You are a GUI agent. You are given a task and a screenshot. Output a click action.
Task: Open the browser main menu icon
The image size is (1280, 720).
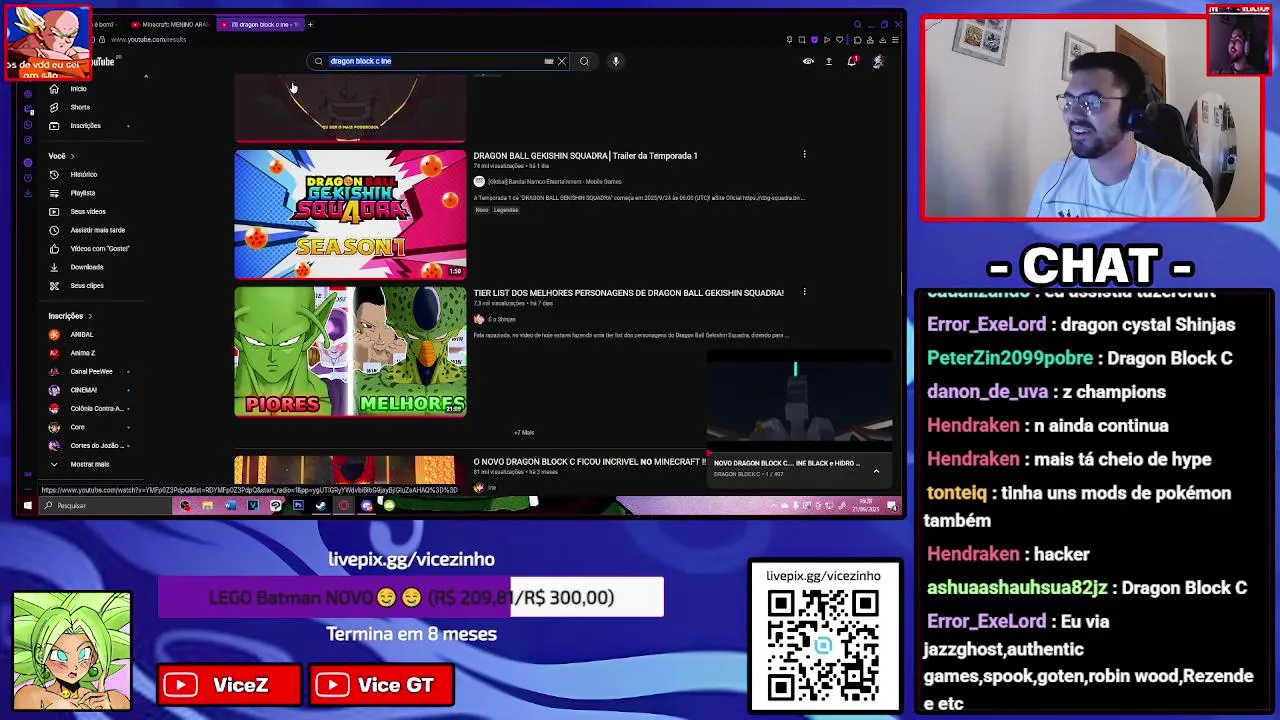click(895, 40)
